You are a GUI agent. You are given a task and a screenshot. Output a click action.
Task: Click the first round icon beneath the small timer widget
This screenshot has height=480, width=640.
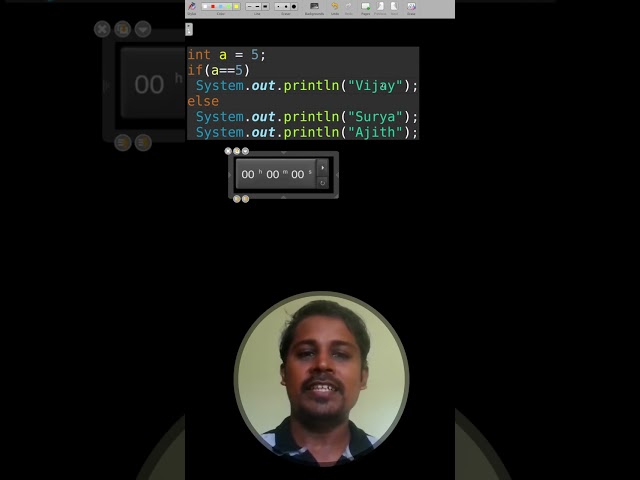(237, 199)
